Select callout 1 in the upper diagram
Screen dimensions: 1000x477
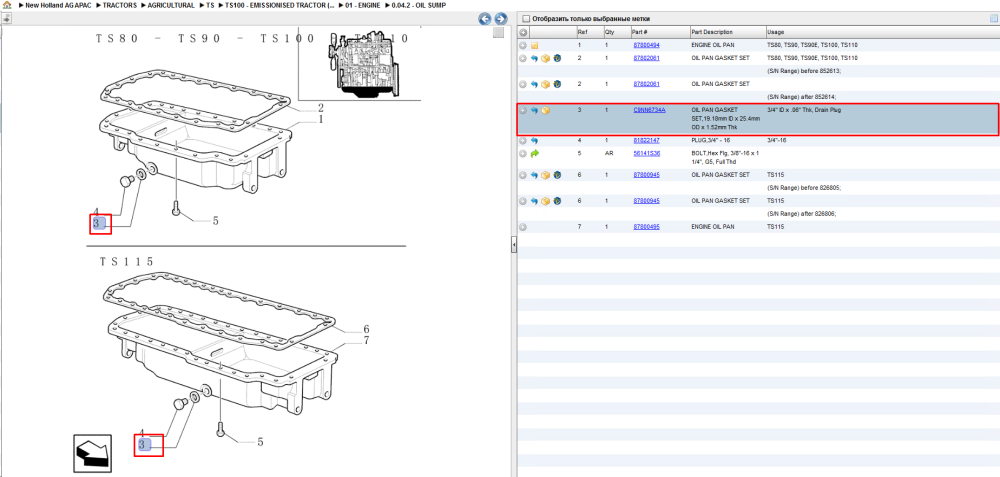(x=321, y=119)
